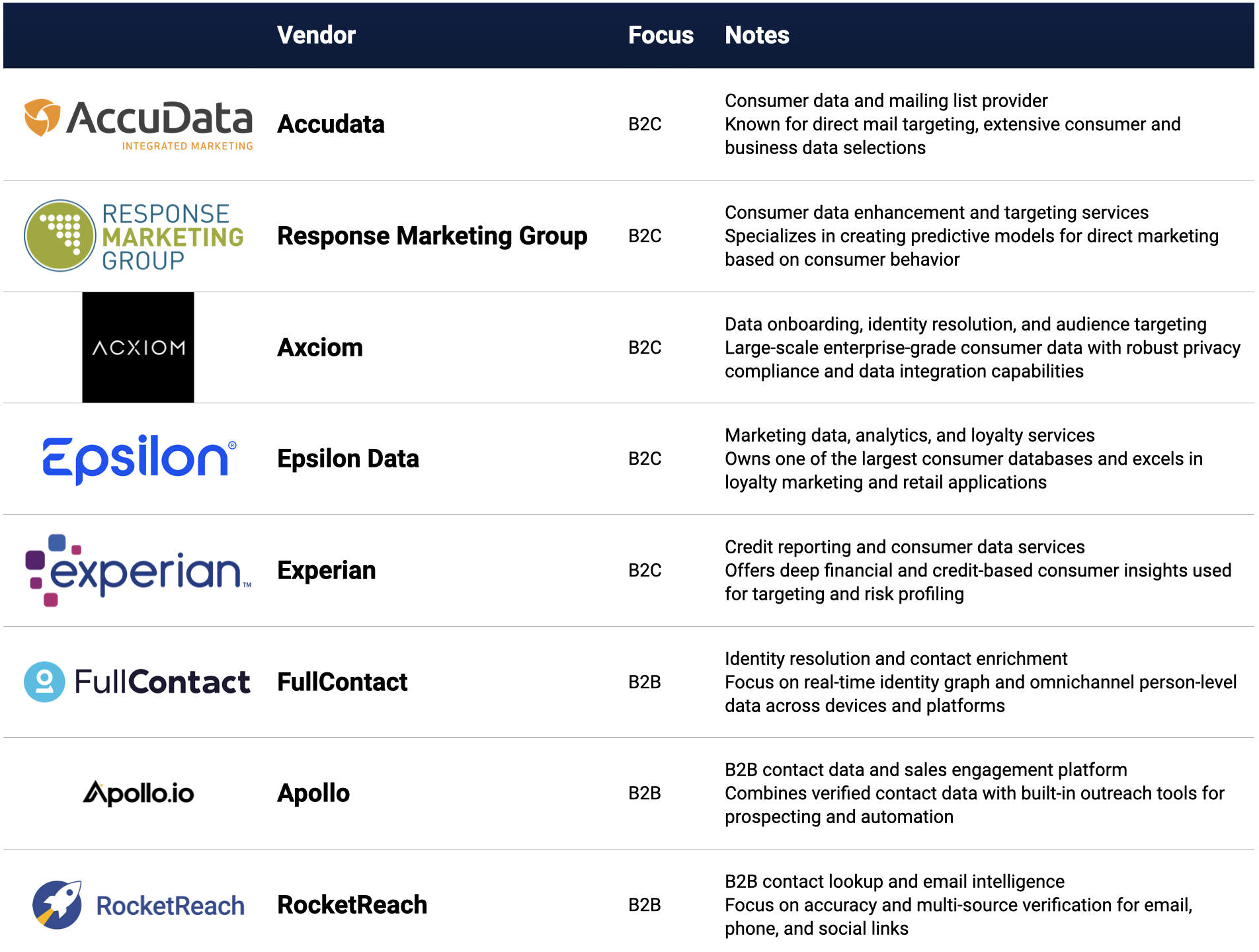Click the note 'Credit reporting and consumer data services'
This screenshot has height=952, width=1259.
pyautogui.click(x=905, y=547)
